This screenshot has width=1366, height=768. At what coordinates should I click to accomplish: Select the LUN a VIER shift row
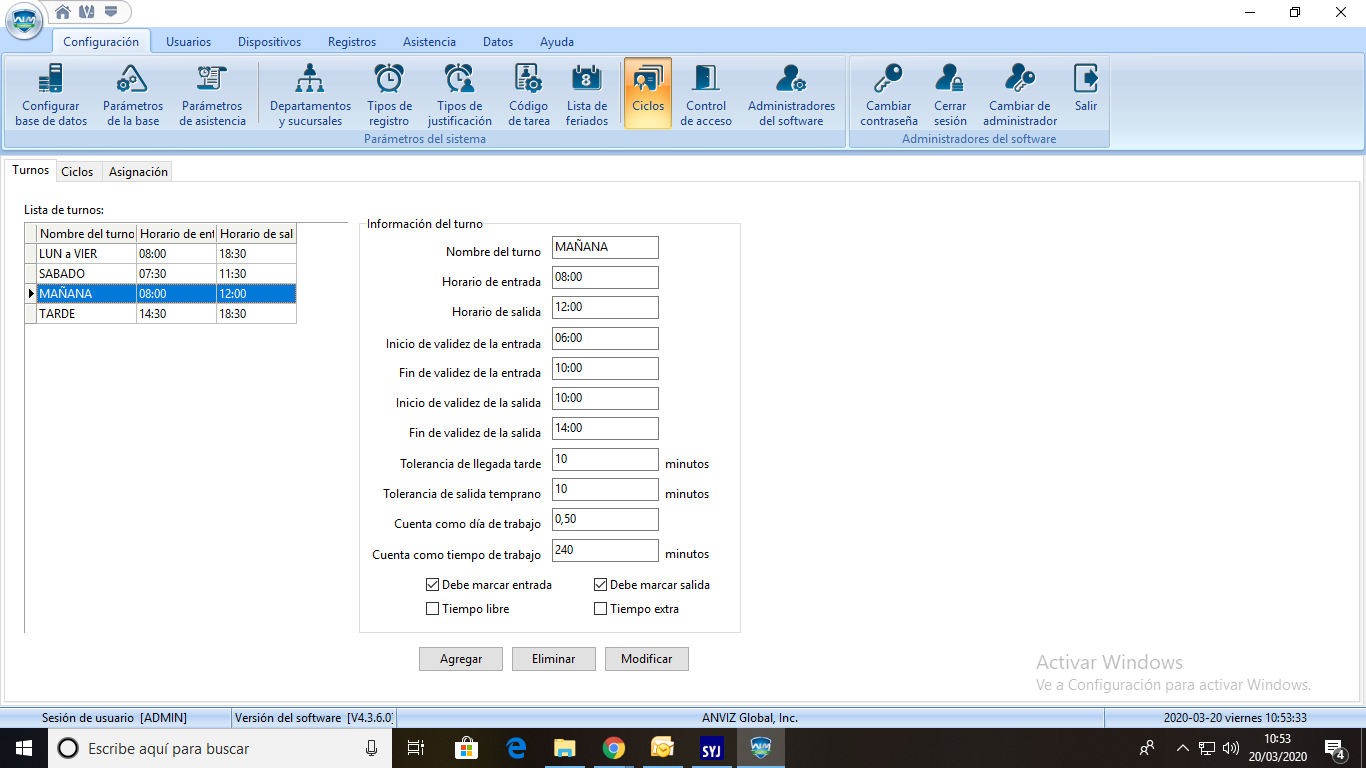[x=160, y=254]
